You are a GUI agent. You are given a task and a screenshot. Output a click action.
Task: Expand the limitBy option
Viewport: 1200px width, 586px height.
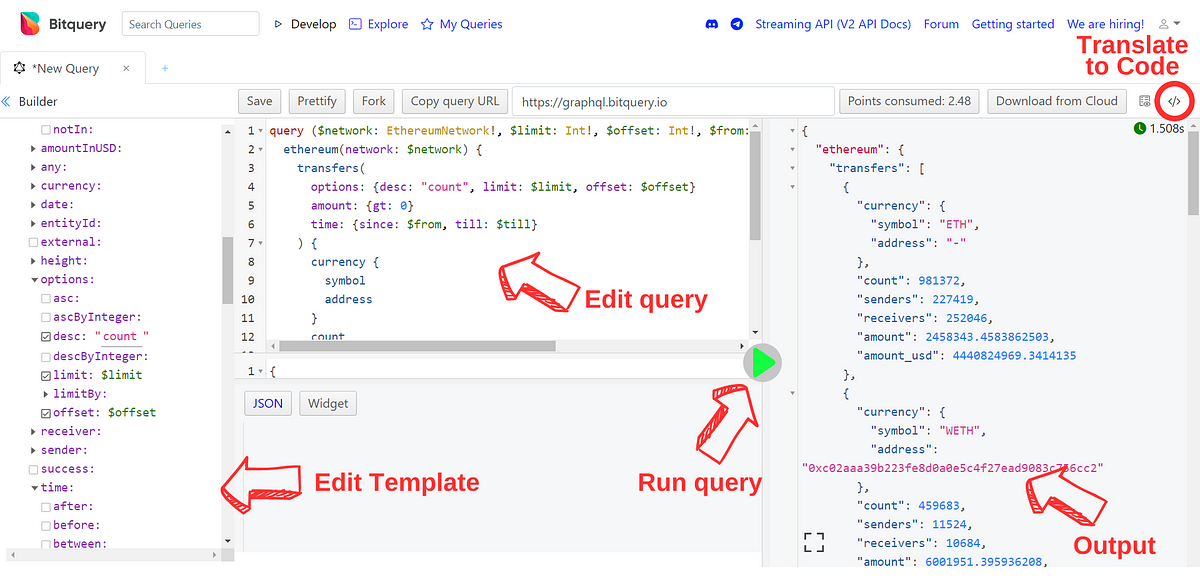(x=45, y=394)
